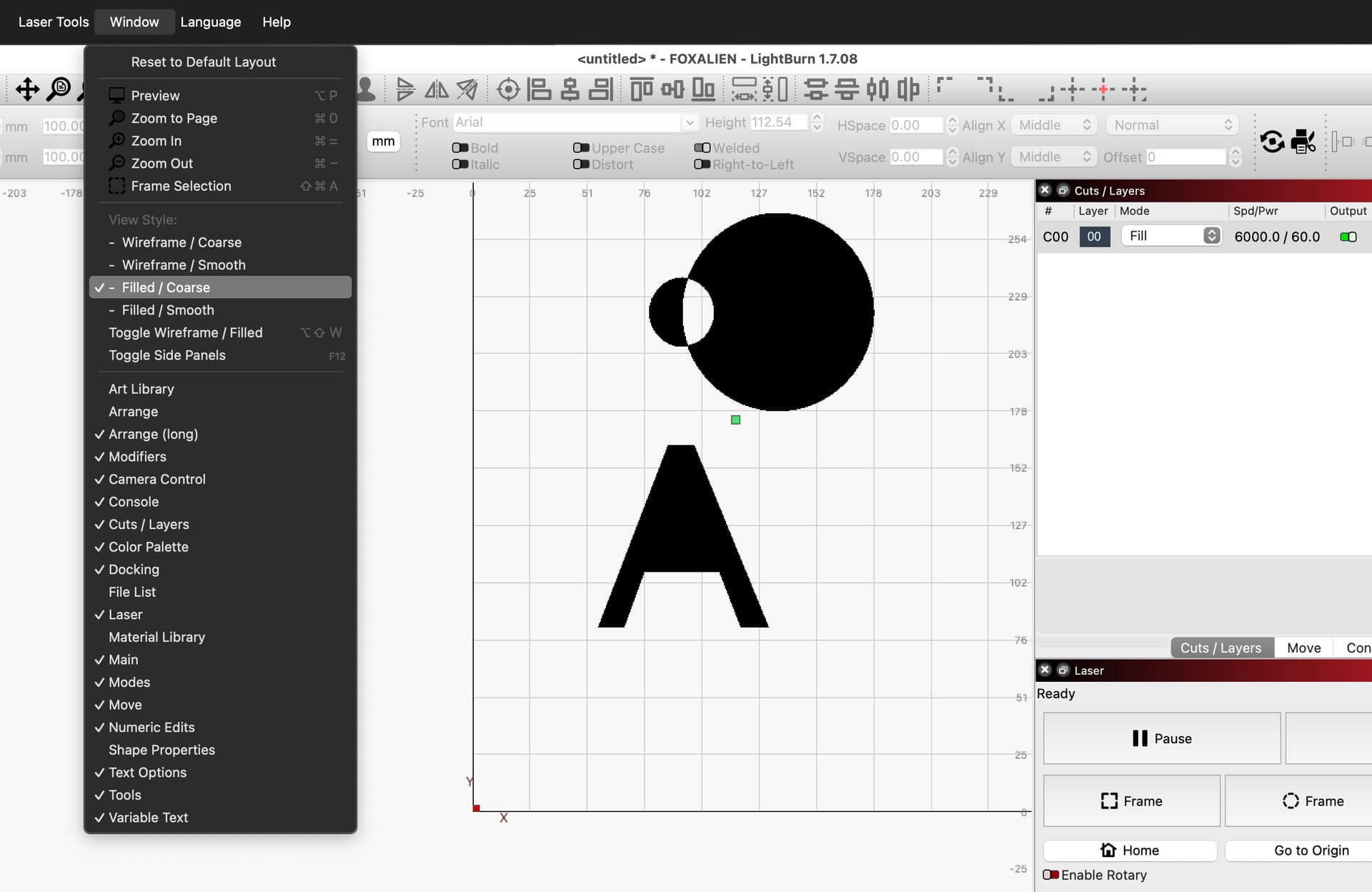The height and width of the screenshot is (892, 1372).
Task: Click the align tops icon
Action: (642, 89)
